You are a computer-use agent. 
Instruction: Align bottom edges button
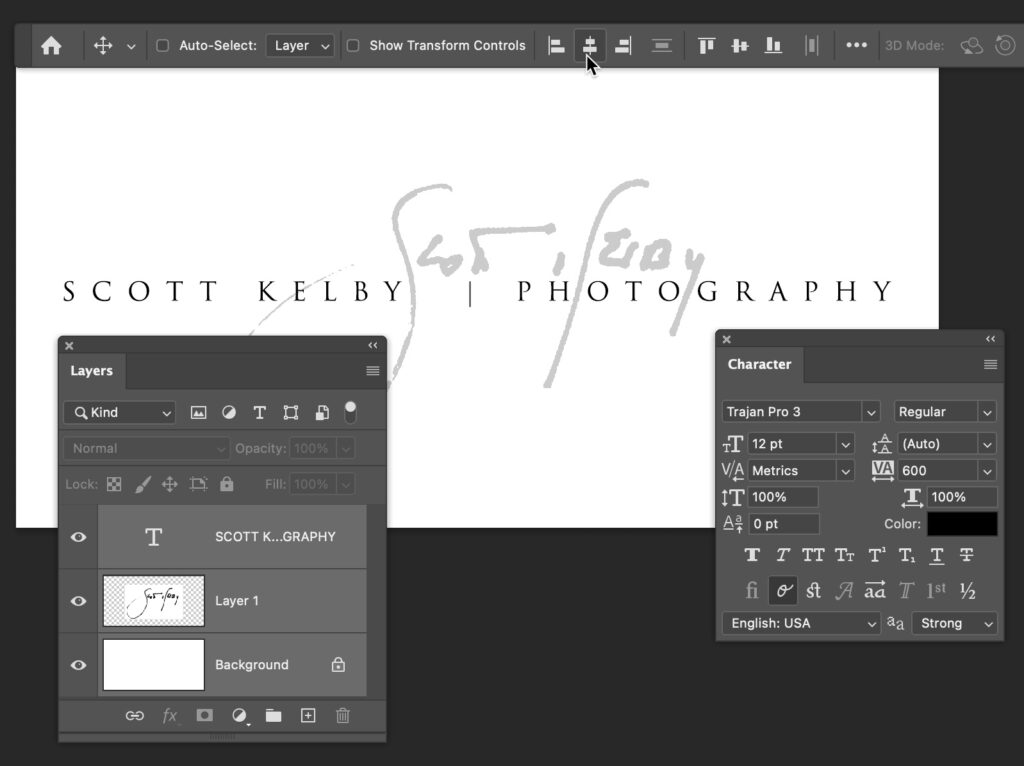pyautogui.click(x=773, y=46)
